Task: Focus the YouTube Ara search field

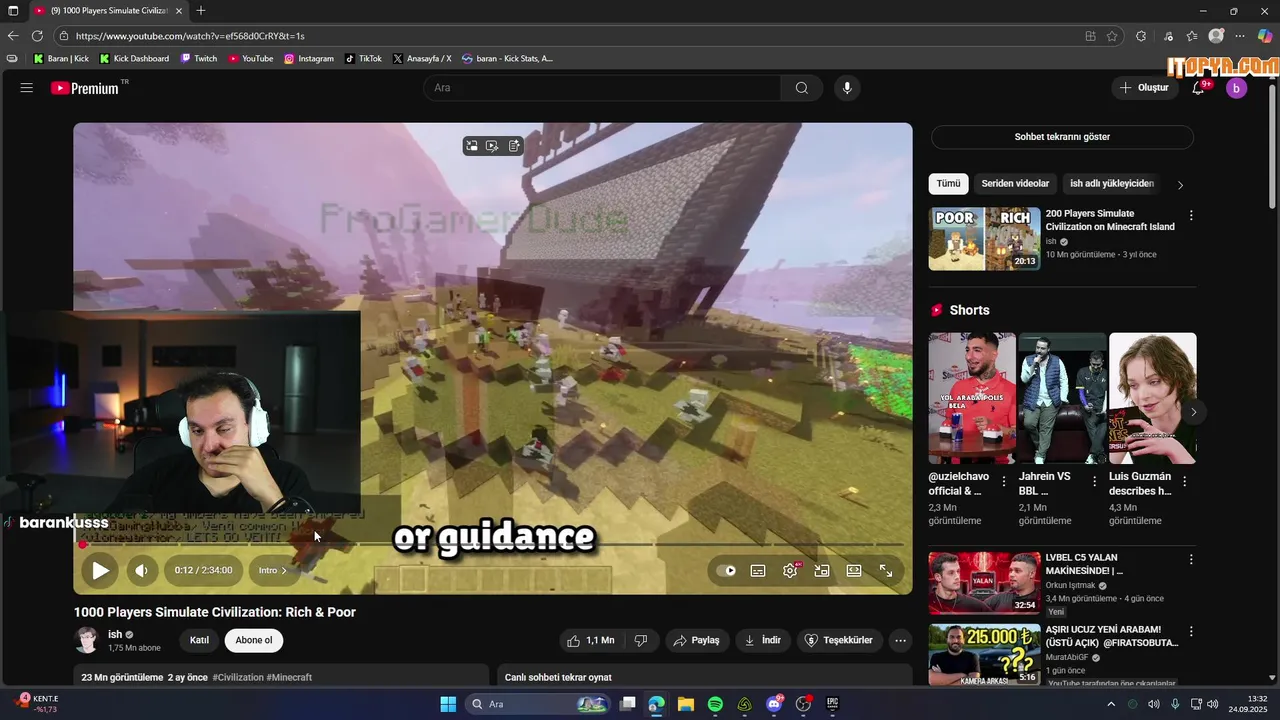Action: pos(603,88)
